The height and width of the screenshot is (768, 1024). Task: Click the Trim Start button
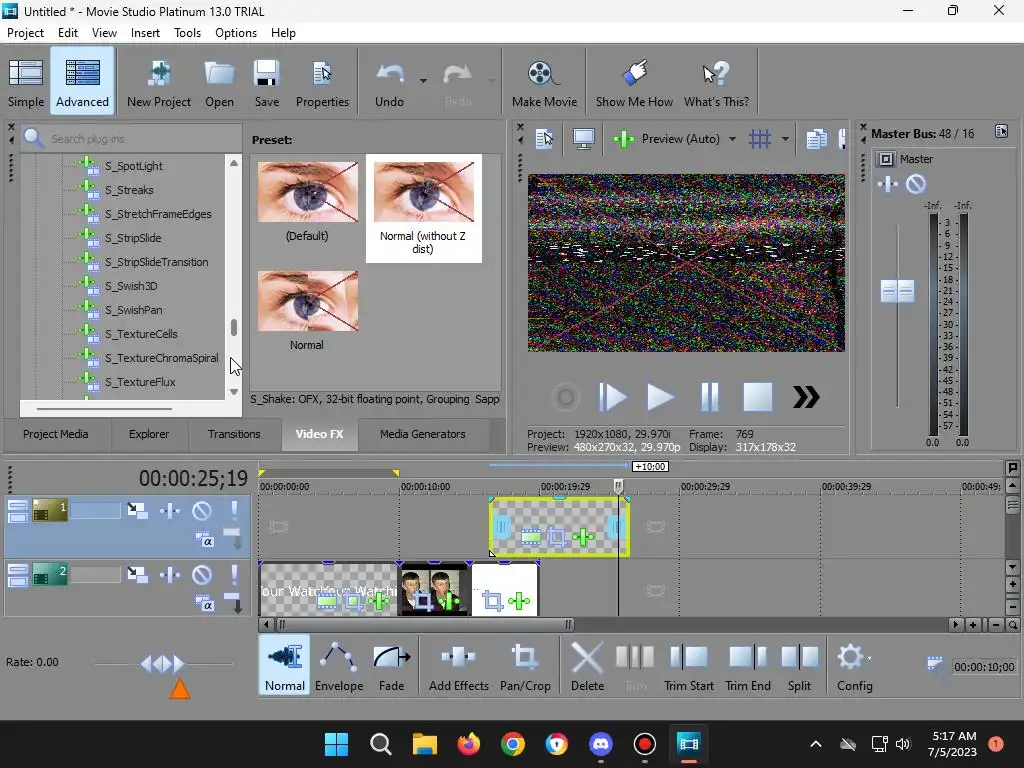tap(688, 666)
